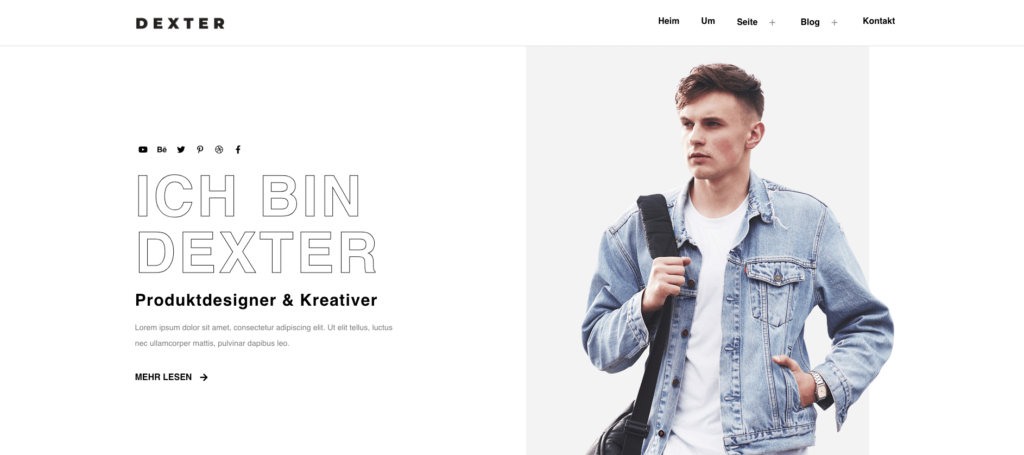Select the Dribbble ball icon

pyautogui.click(x=219, y=149)
